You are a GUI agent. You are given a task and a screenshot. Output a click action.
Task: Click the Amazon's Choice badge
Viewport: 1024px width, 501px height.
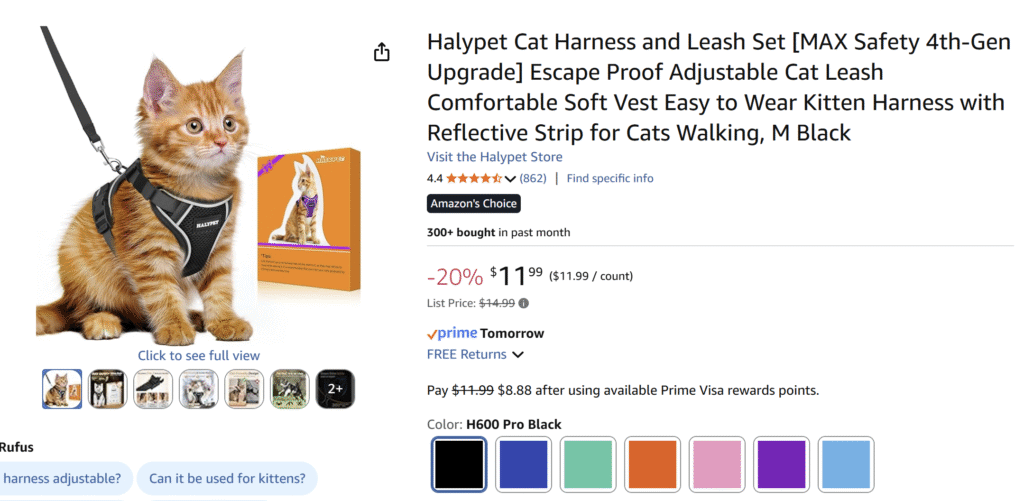[474, 204]
